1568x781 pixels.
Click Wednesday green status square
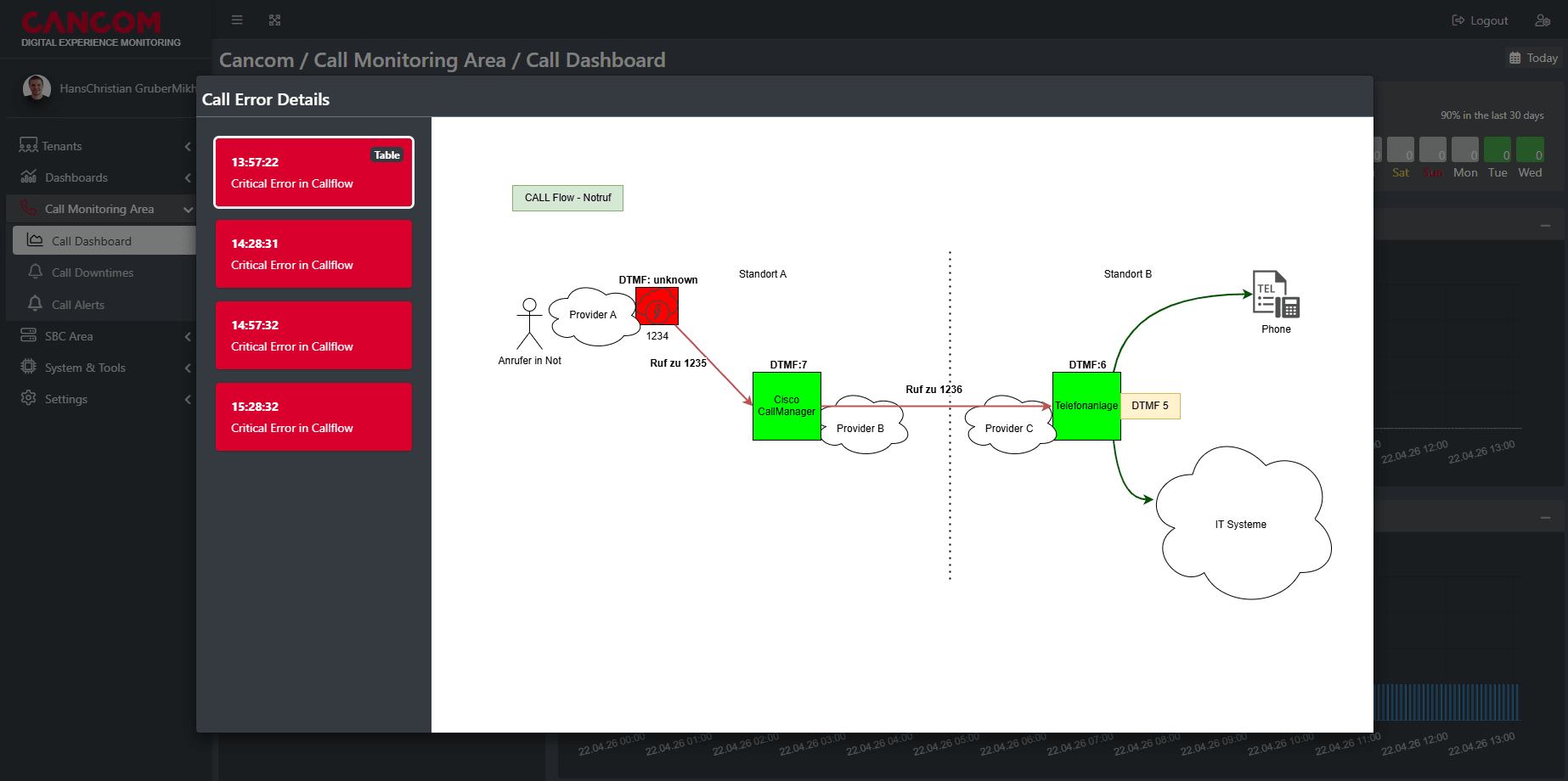click(x=1530, y=150)
